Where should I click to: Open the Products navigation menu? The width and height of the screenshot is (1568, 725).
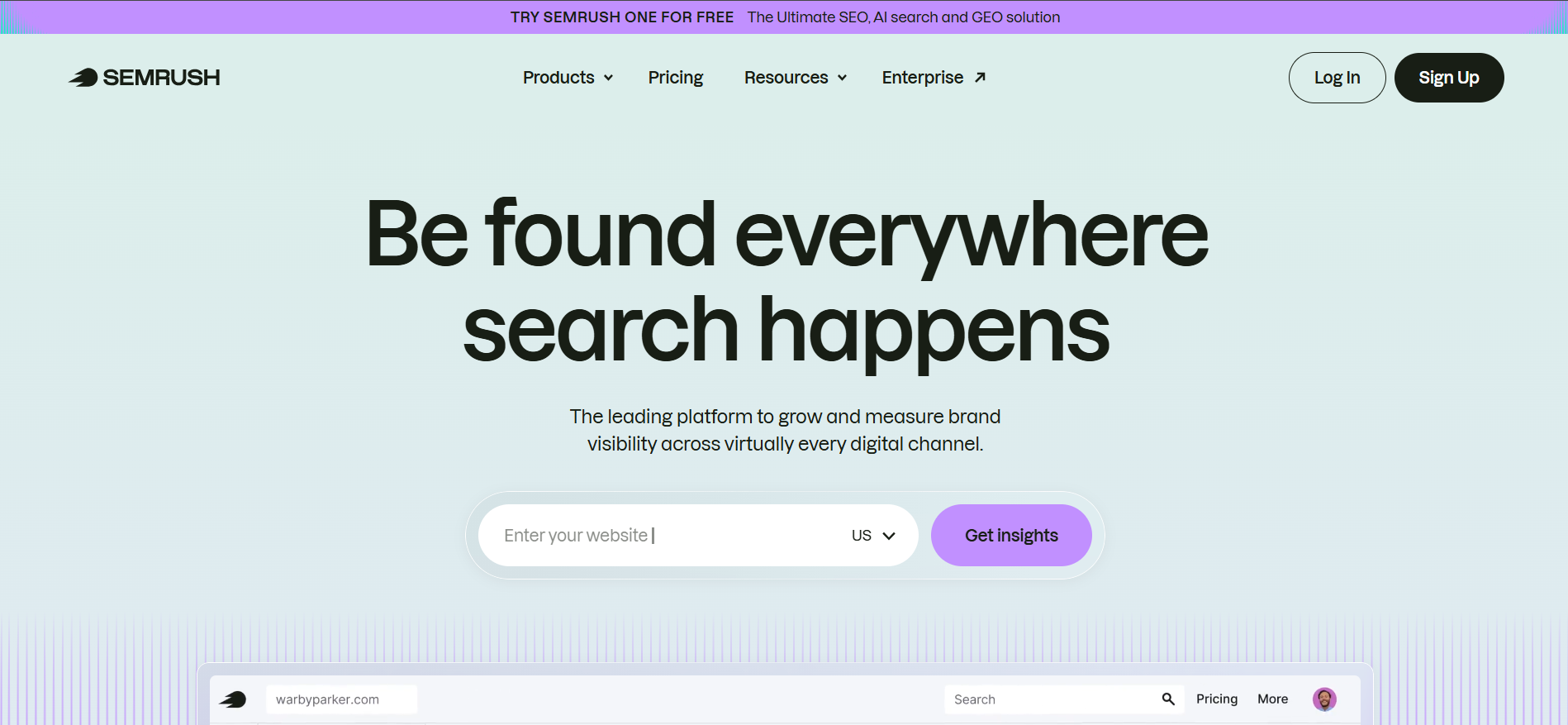[558, 78]
